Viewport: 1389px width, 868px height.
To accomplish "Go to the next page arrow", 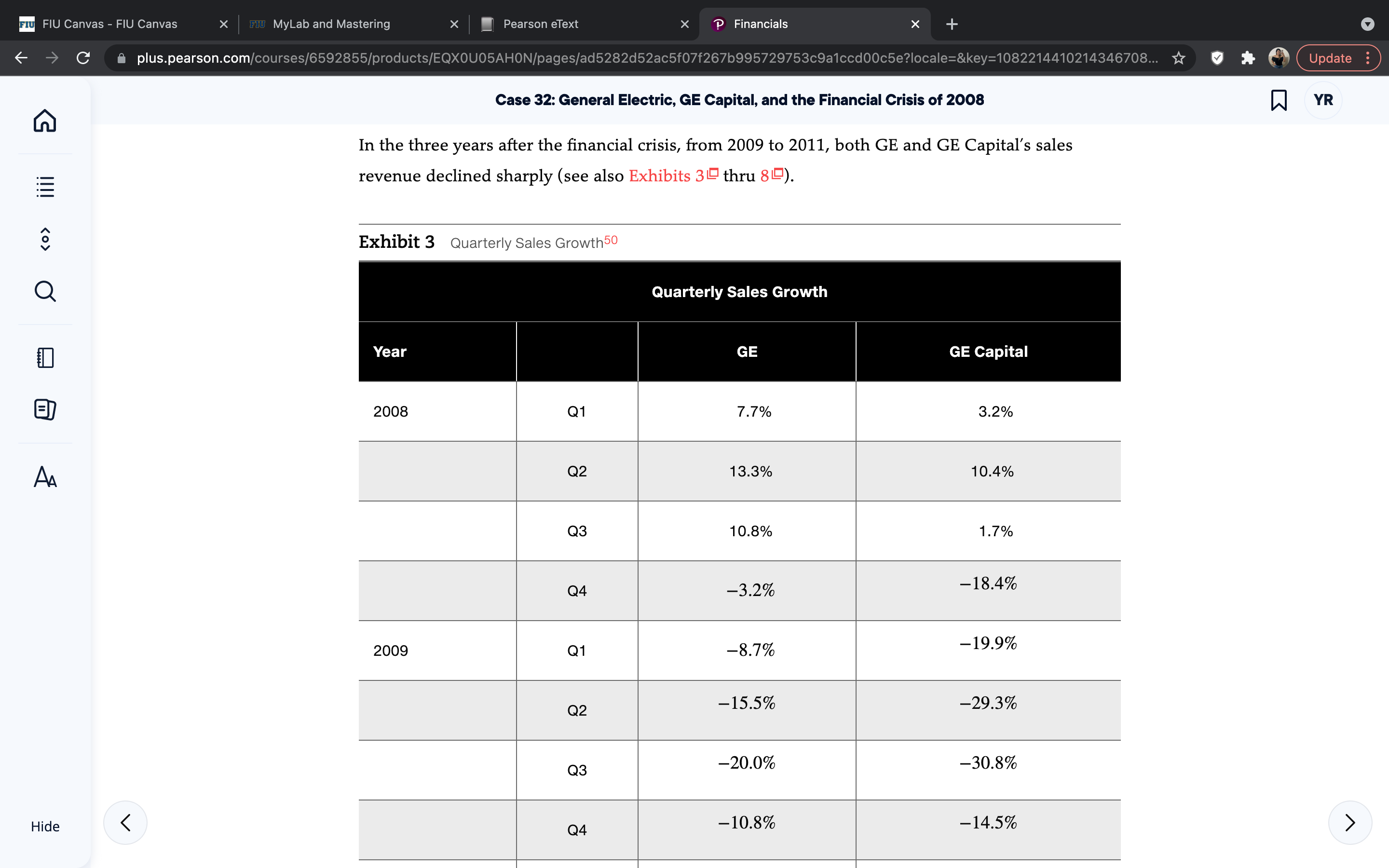I will (1350, 823).
